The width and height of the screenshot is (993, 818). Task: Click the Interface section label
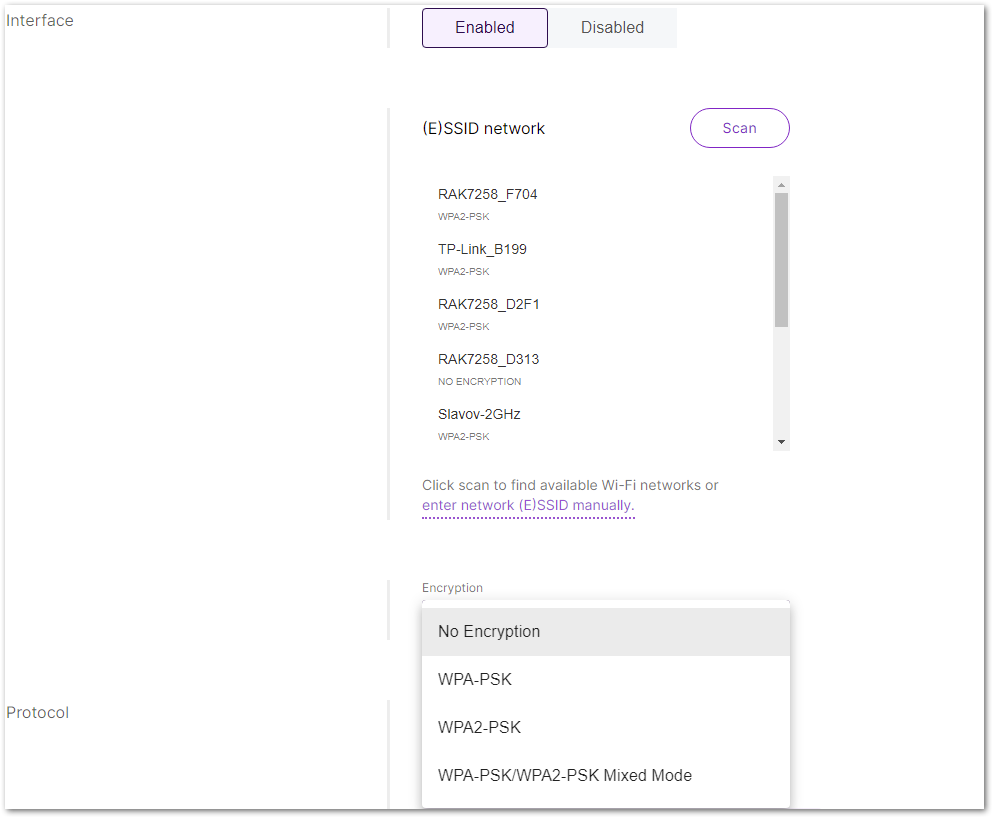tap(39, 20)
